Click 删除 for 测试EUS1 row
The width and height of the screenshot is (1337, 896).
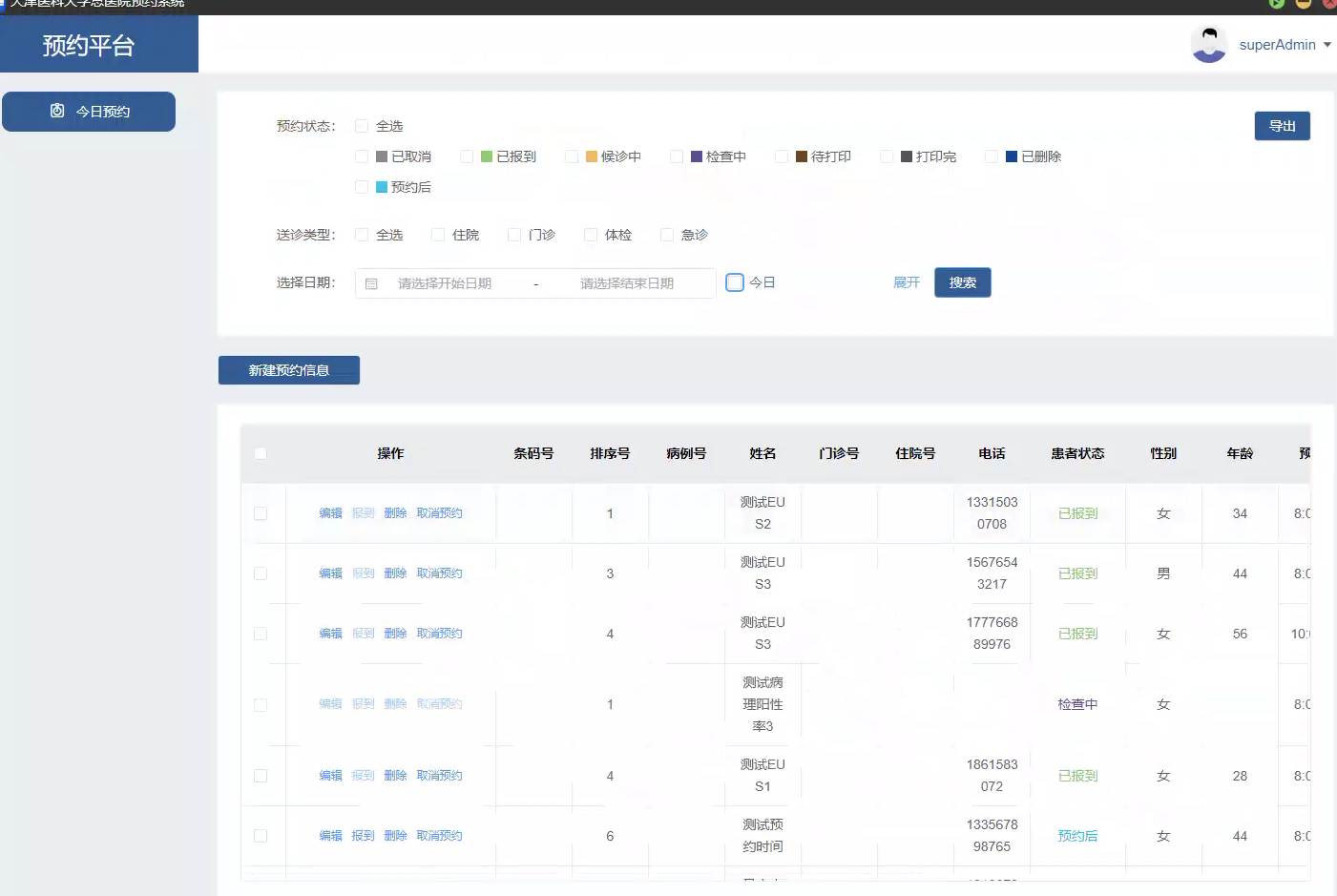pyautogui.click(x=395, y=776)
